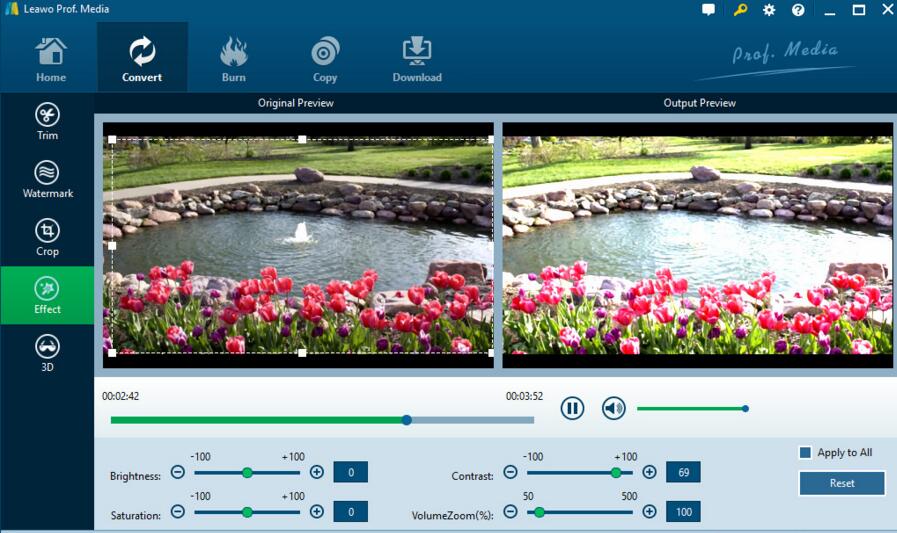Mute the audio with speaker button
Screen dimensions: 897x533
pyautogui.click(x=613, y=408)
